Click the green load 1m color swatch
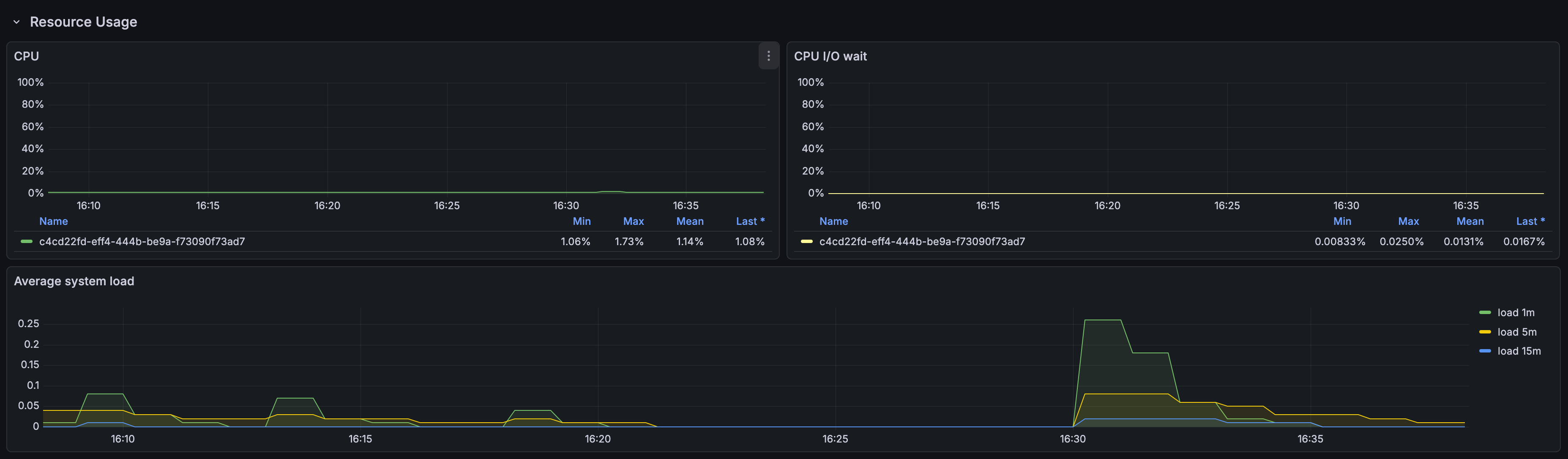1568x459 pixels. click(1485, 313)
